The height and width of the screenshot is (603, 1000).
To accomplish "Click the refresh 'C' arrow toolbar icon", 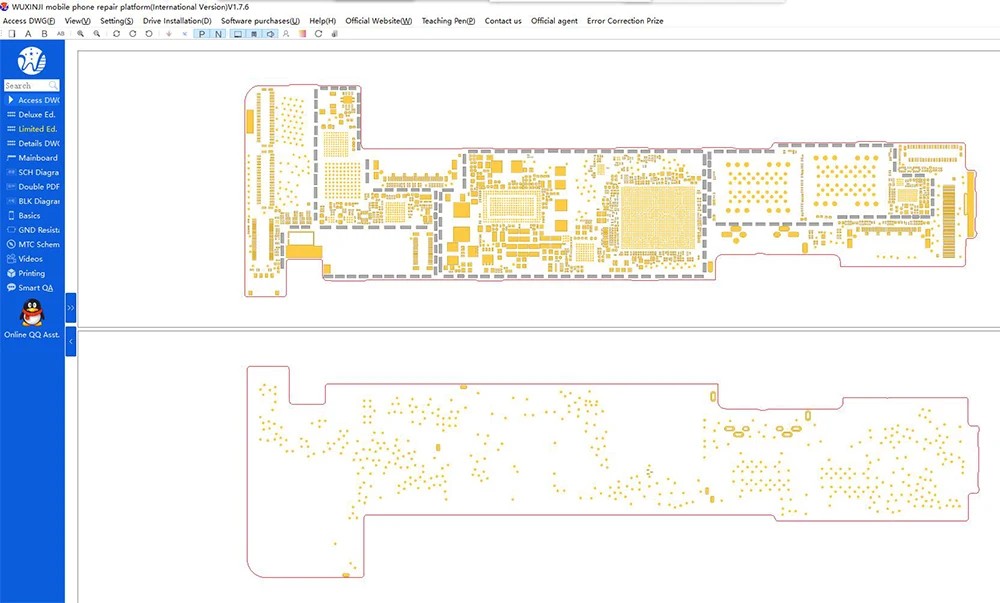I will [x=318, y=34].
